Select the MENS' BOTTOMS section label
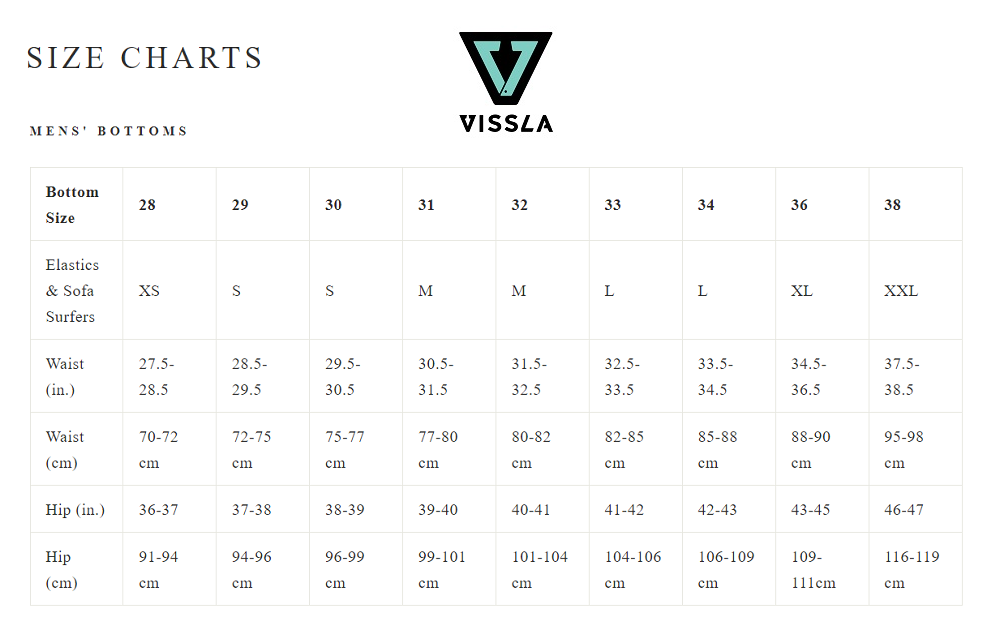The width and height of the screenshot is (999, 633). pyautogui.click(x=109, y=131)
